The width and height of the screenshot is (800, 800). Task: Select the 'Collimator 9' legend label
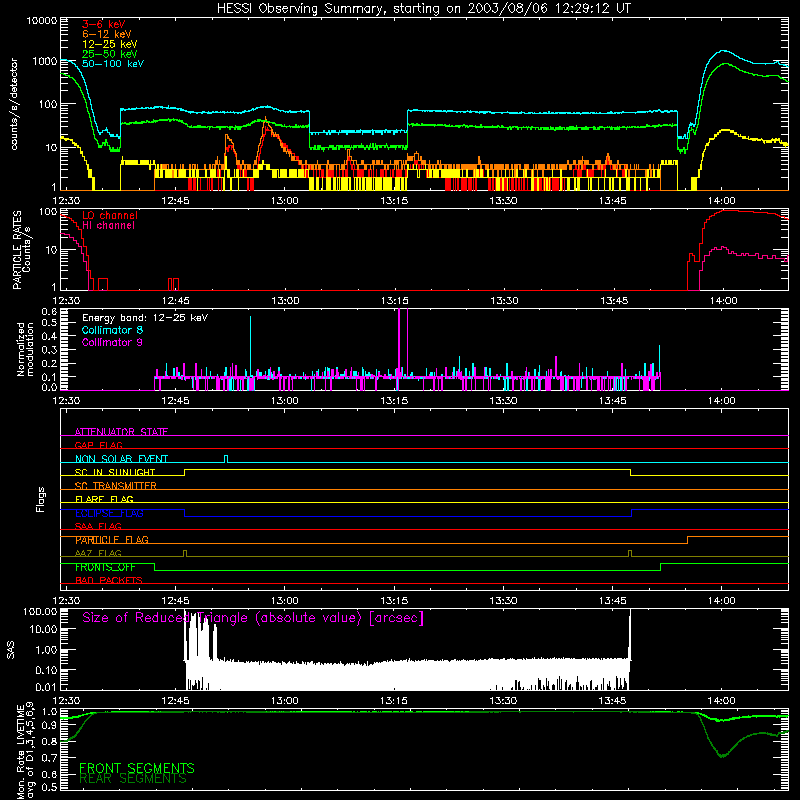coord(112,342)
